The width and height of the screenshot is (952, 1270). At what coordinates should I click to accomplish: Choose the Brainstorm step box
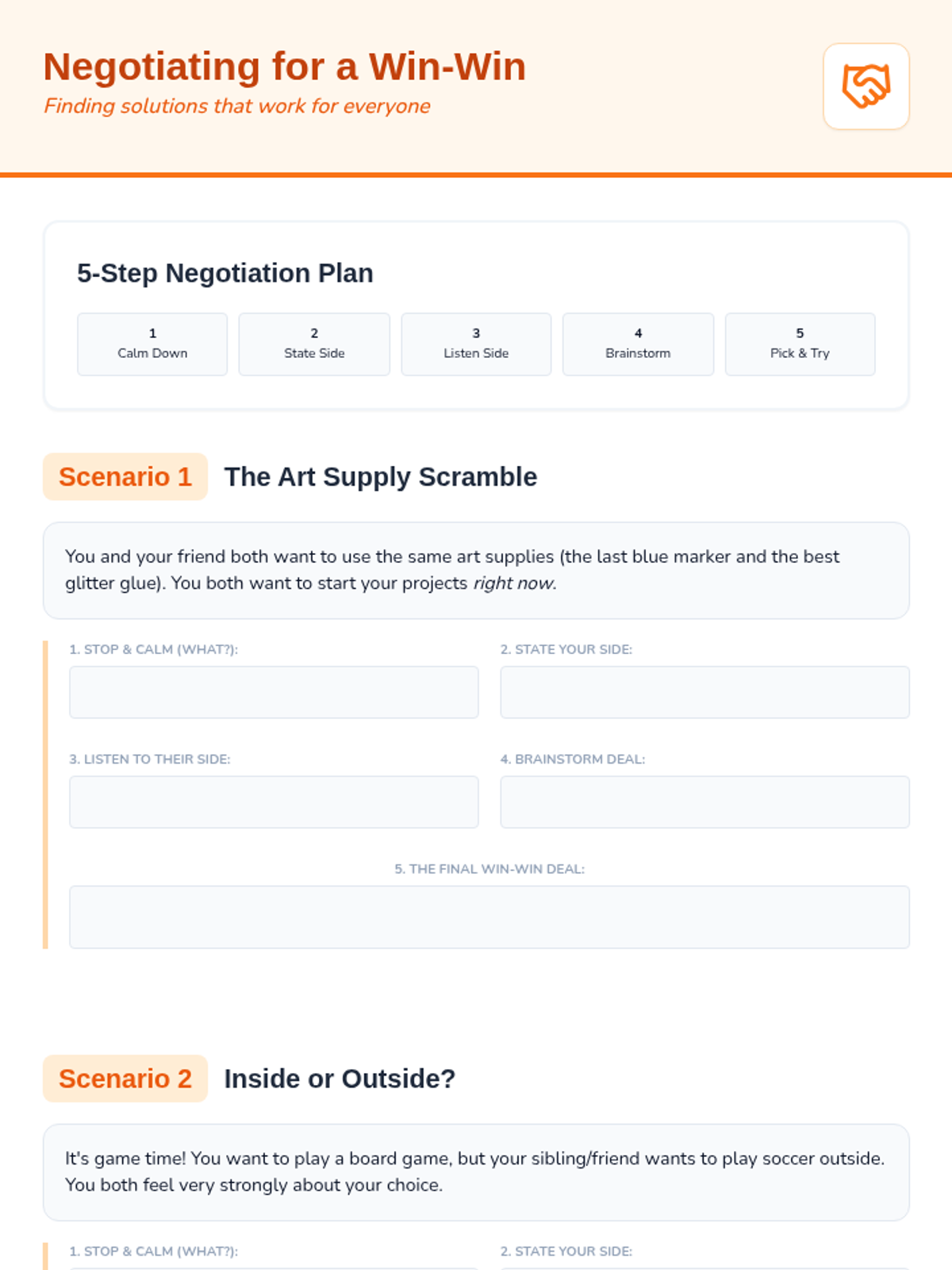(x=638, y=344)
